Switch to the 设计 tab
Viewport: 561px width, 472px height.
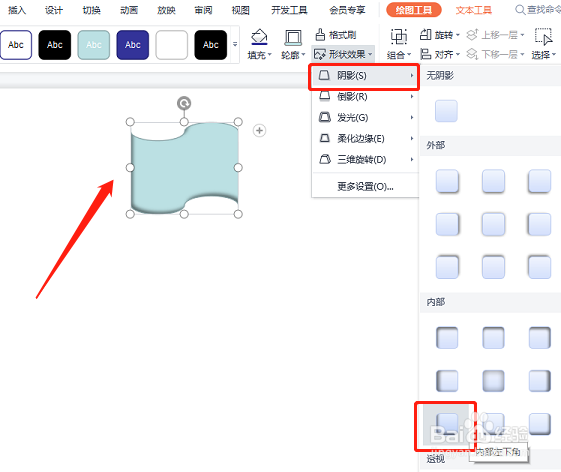tap(54, 10)
